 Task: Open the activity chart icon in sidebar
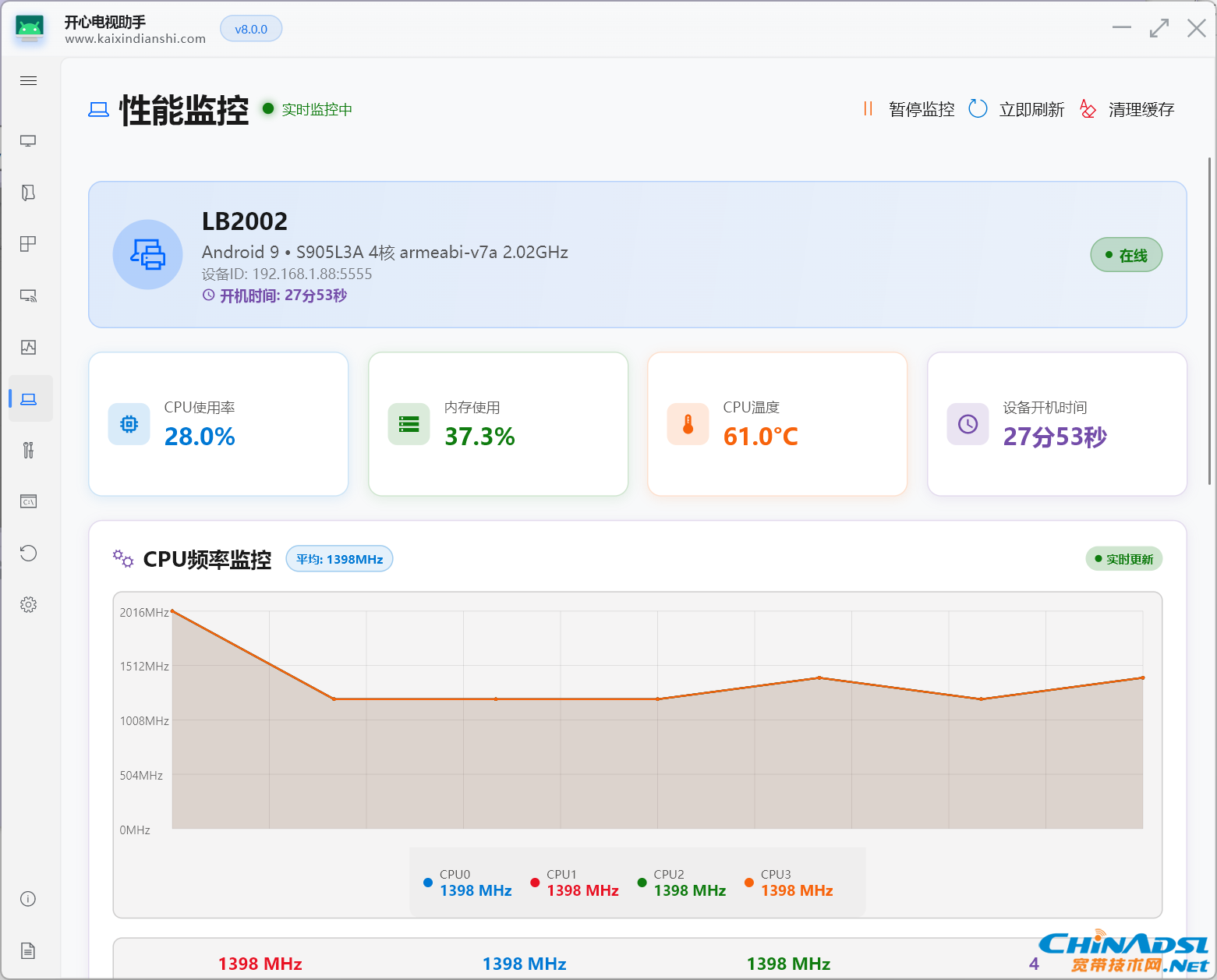[x=29, y=348]
